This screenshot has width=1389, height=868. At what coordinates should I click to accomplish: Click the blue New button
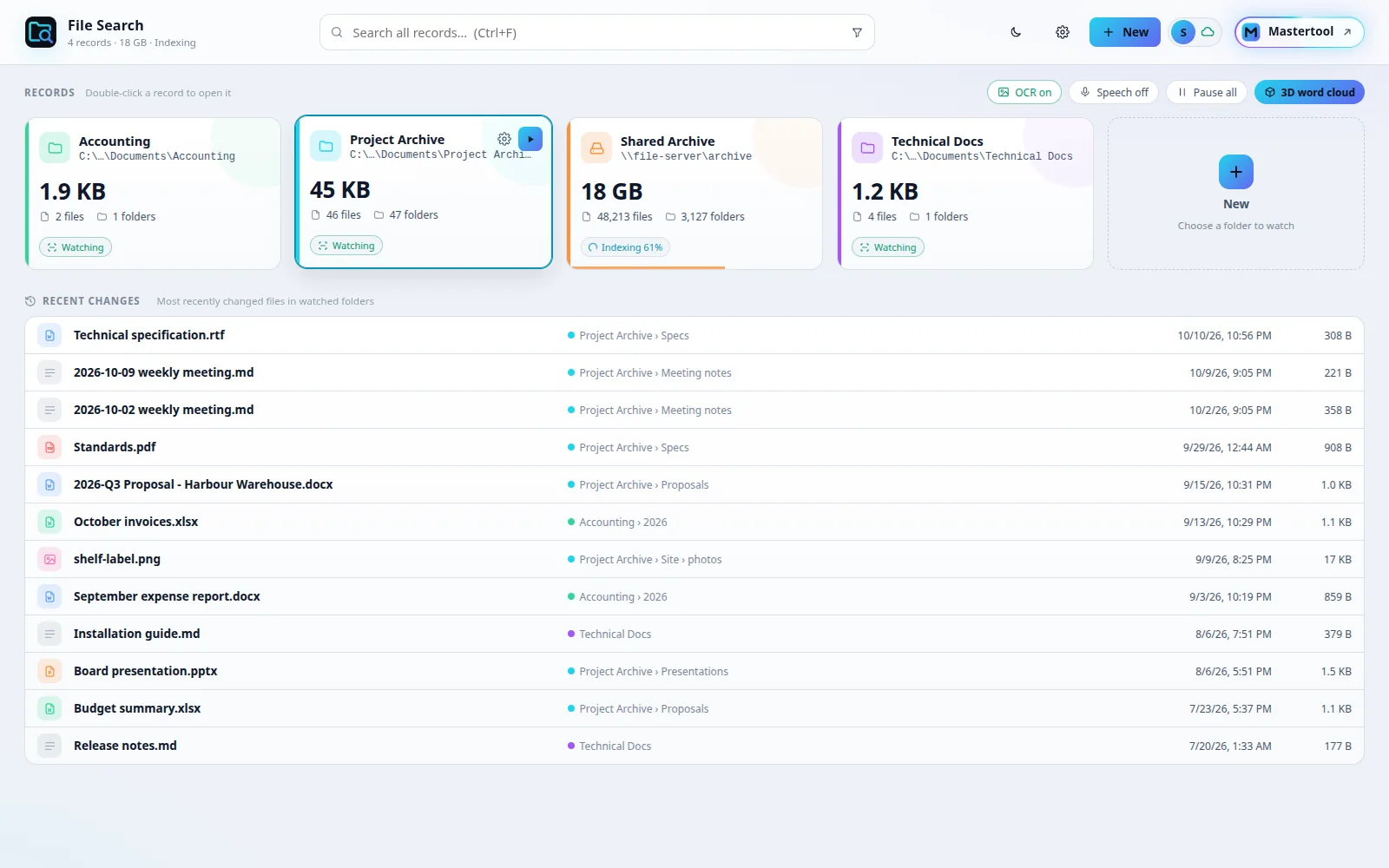point(1124,32)
